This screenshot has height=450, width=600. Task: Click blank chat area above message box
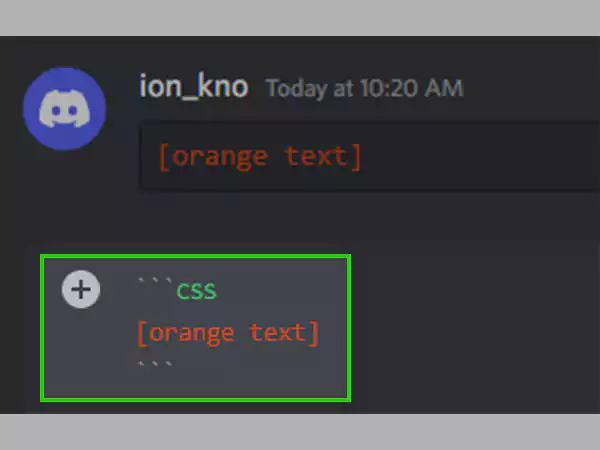[306, 218]
